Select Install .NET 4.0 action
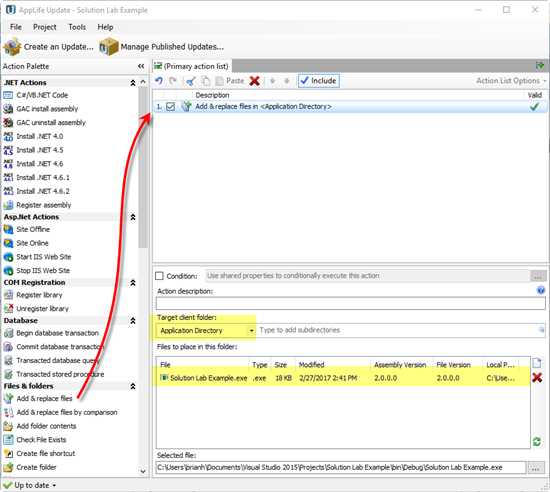 tap(33, 136)
